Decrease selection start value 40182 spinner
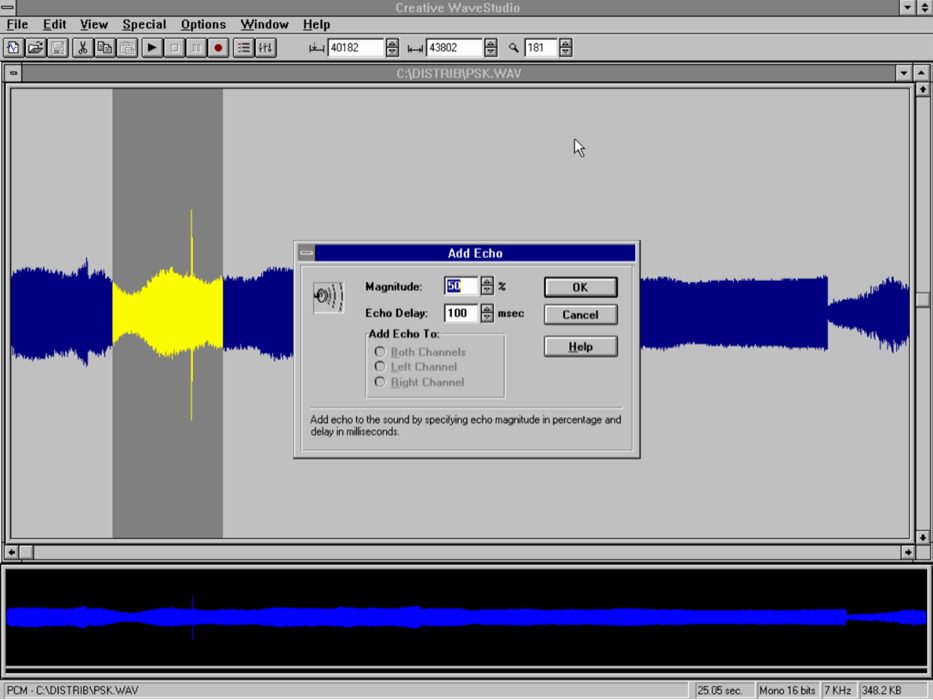Image resolution: width=933 pixels, height=700 pixels. click(x=392, y=52)
